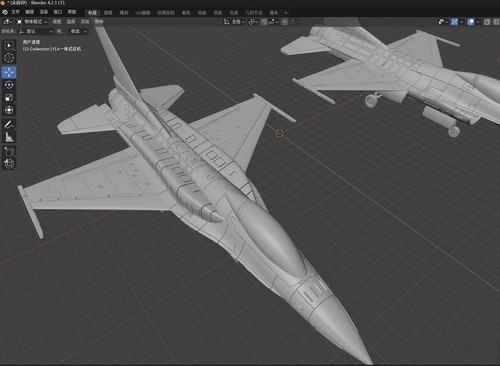Open proportional editing falloff selector

point(293,22)
